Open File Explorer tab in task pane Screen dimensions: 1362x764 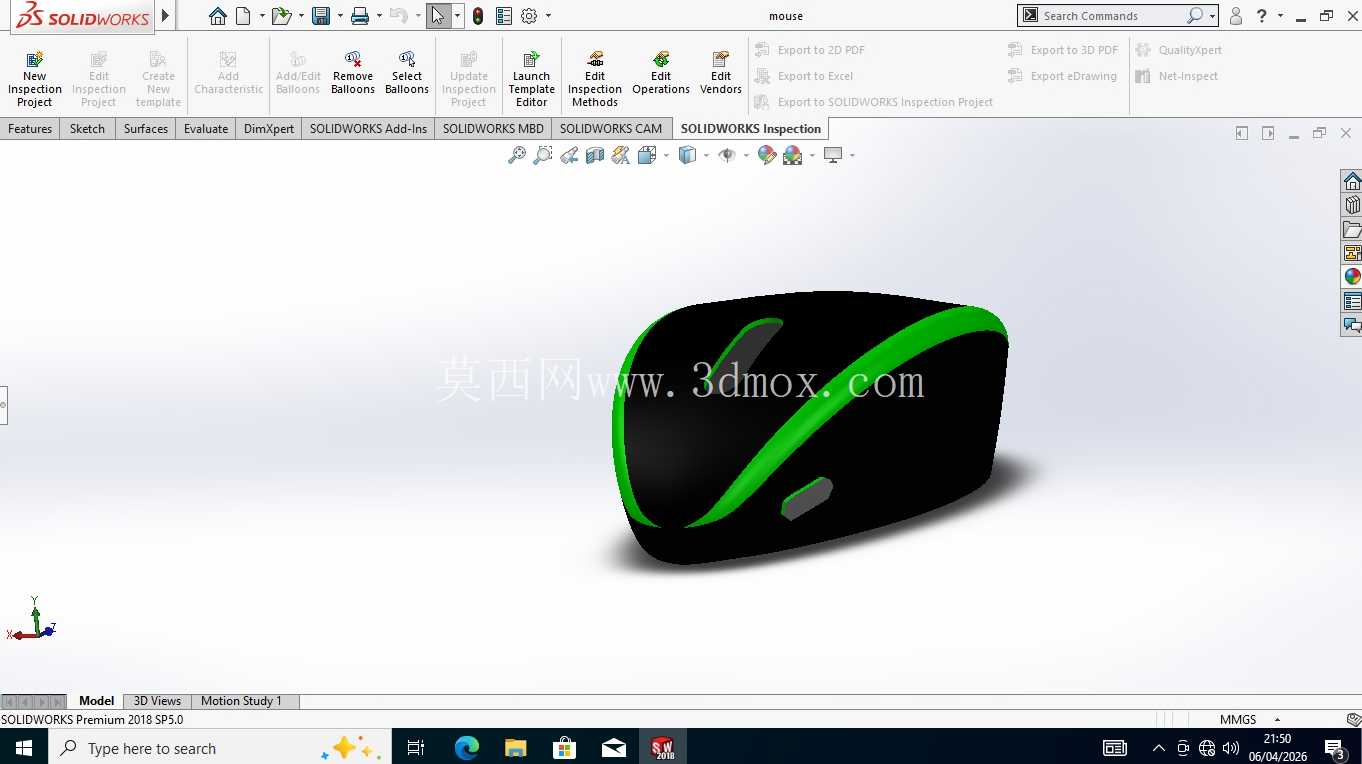(1352, 229)
